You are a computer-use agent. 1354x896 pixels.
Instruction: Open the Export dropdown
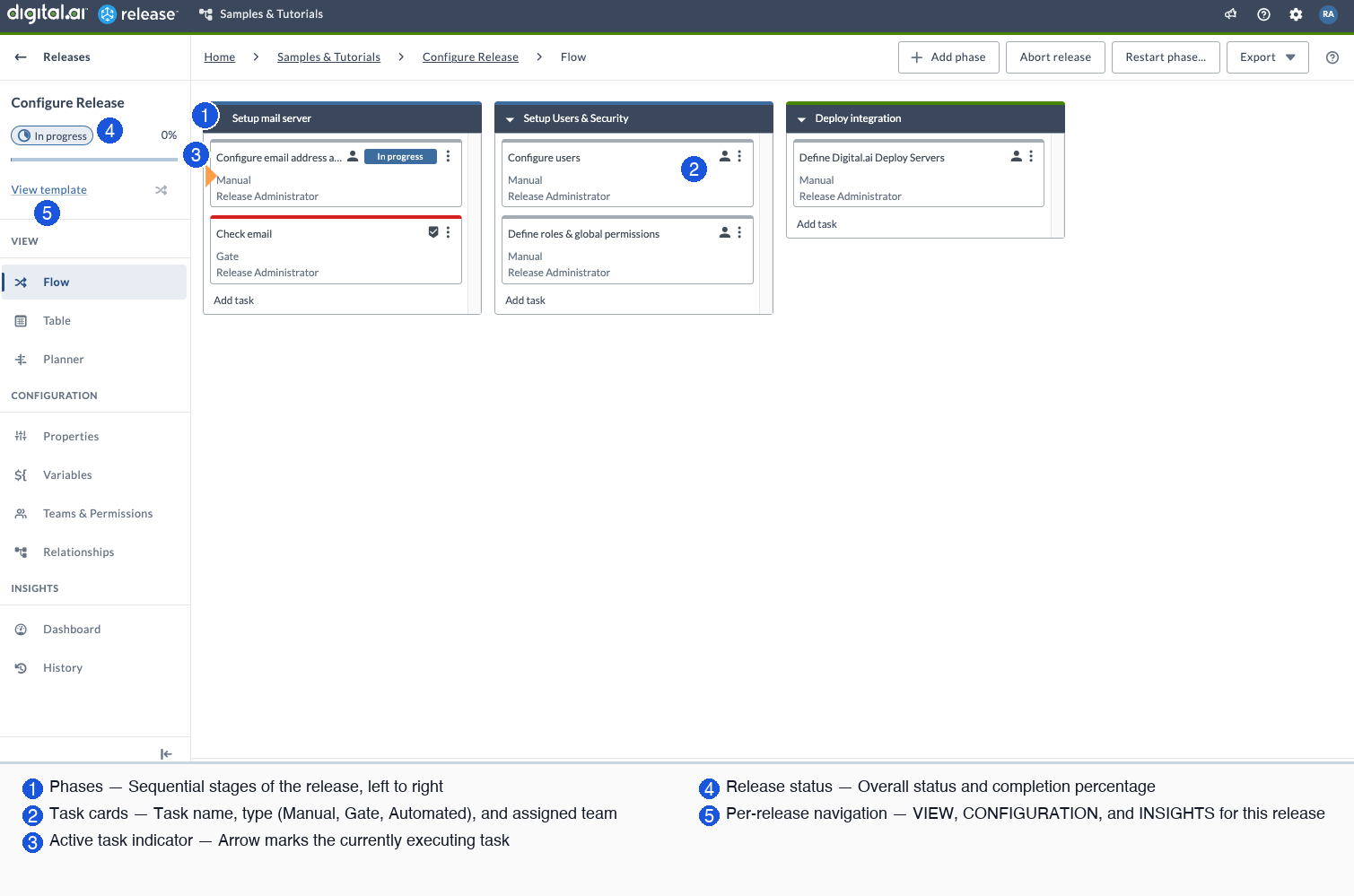[x=1267, y=57]
